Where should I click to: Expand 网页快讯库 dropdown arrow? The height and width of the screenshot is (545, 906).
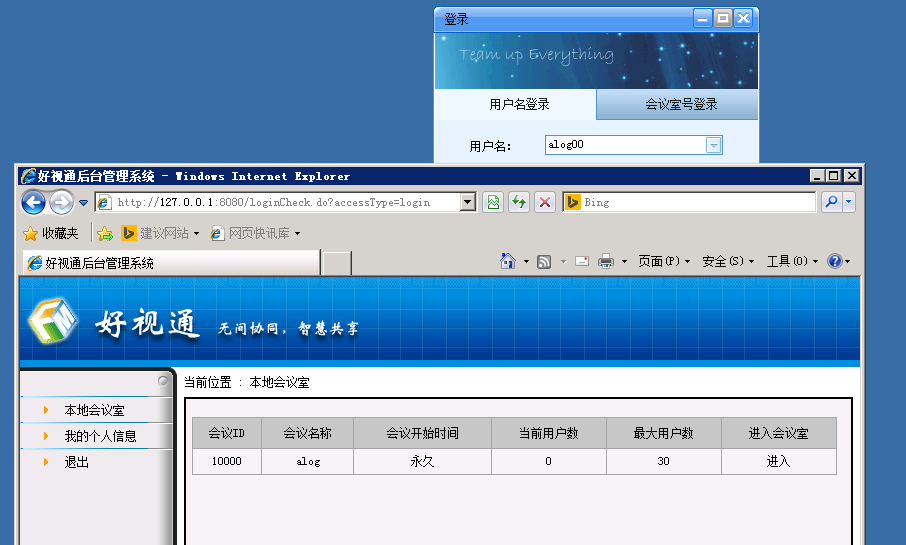(298, 233)
